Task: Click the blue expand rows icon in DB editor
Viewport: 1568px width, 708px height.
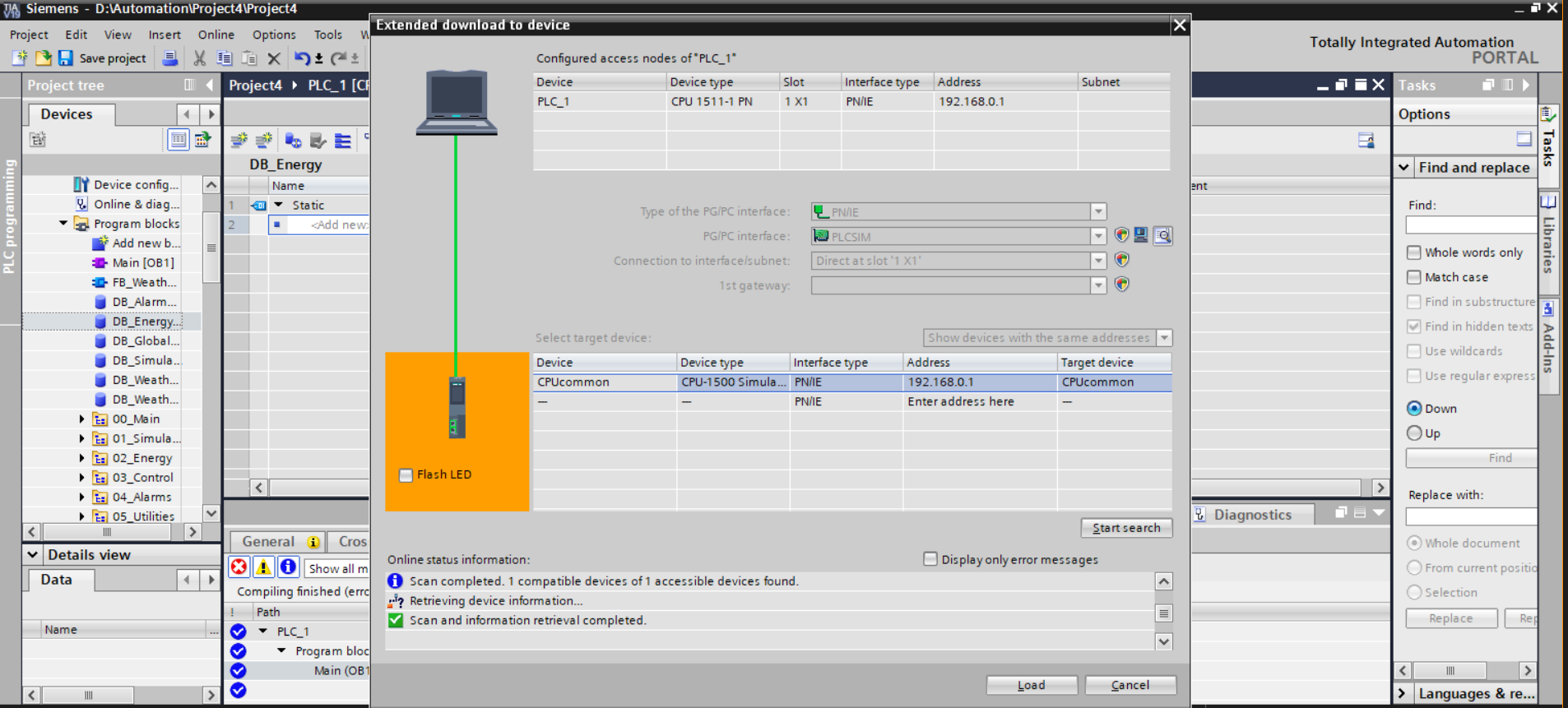Action: click(x=343, y=141)
